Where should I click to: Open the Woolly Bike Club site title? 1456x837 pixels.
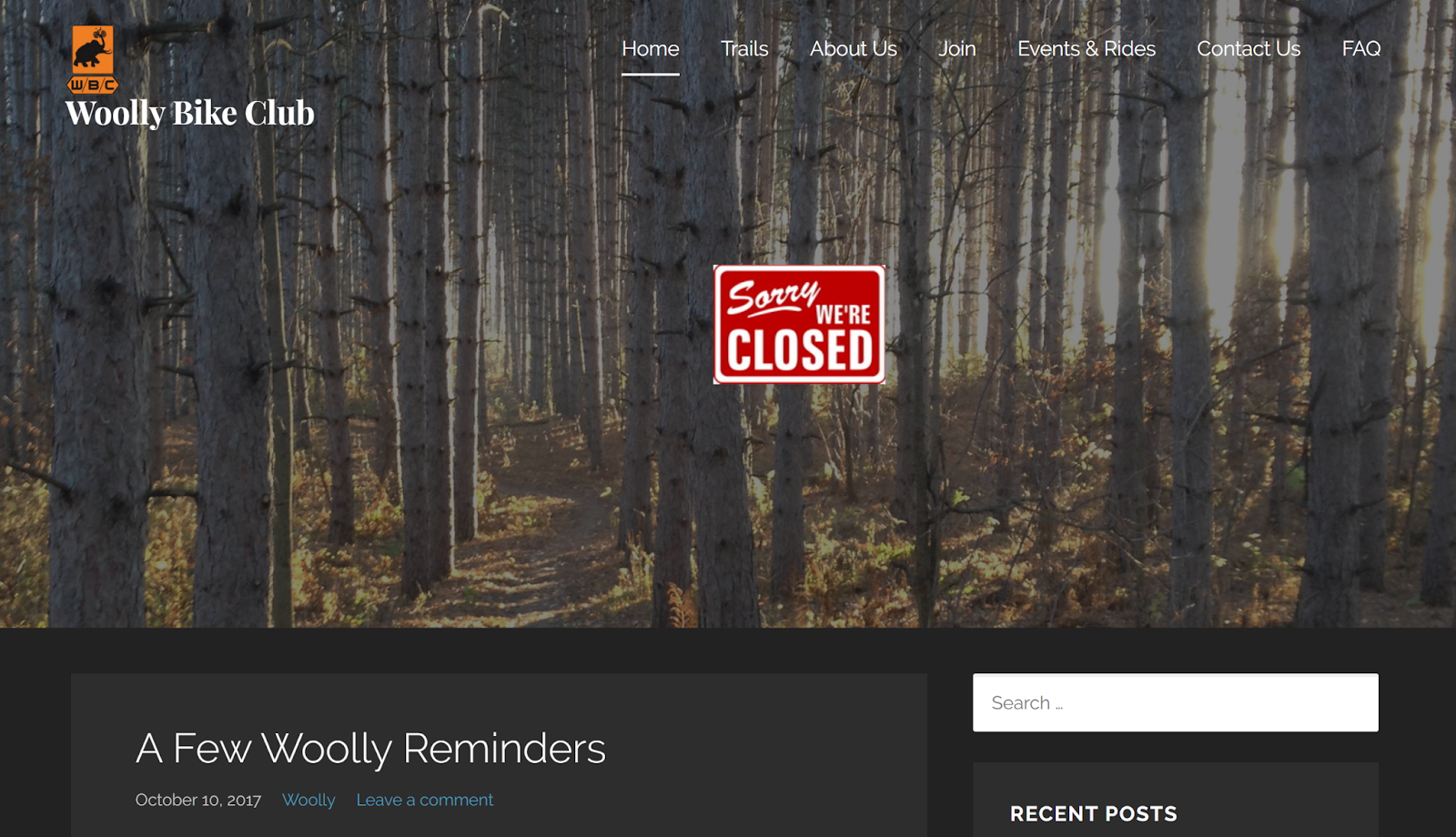pos(190,113)
